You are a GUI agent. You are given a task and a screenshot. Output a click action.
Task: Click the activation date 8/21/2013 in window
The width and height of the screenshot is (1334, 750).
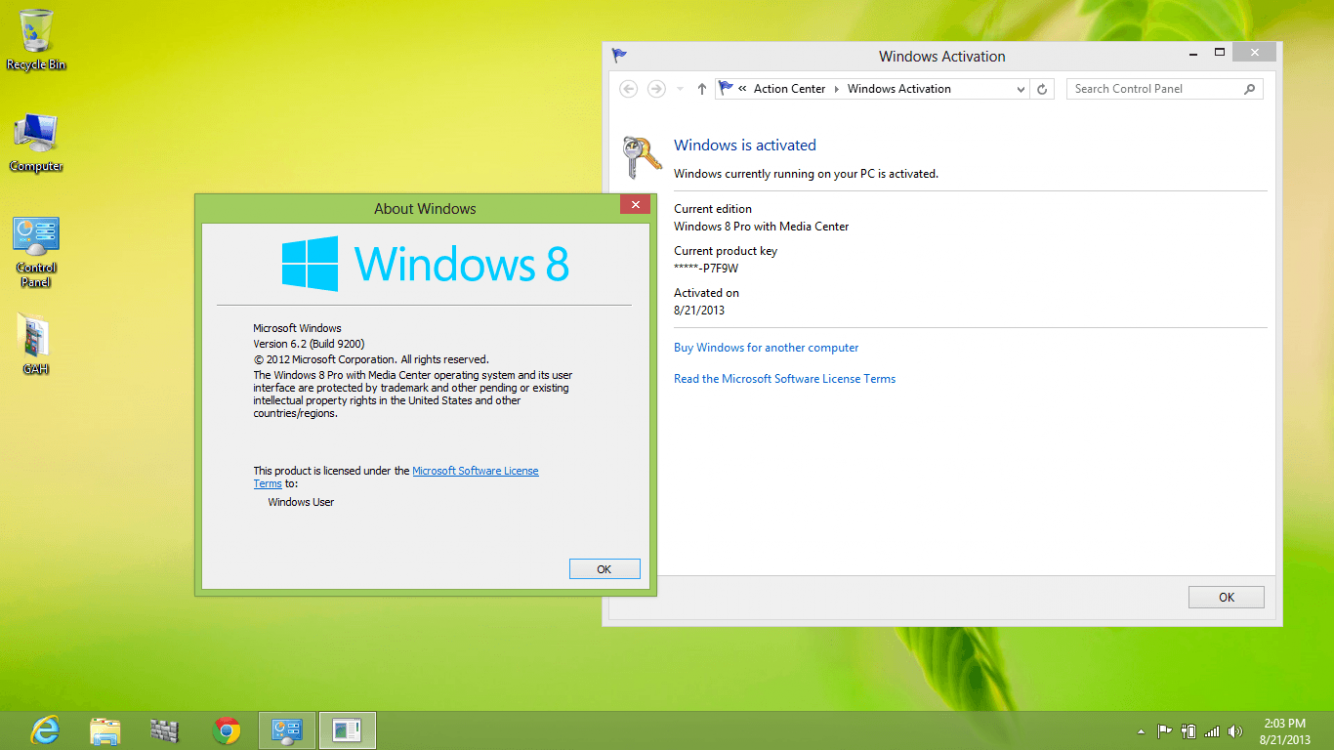(699, 310)
